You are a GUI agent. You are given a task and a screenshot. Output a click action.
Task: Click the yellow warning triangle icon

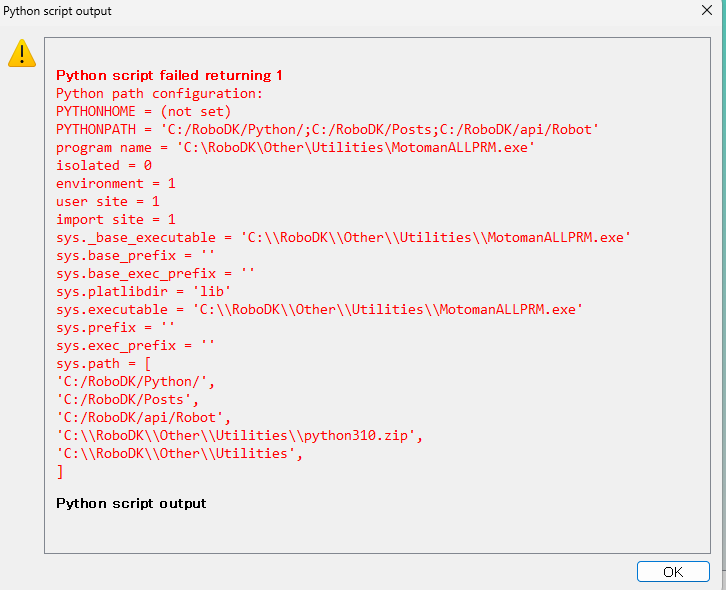[x=22, y=54]
